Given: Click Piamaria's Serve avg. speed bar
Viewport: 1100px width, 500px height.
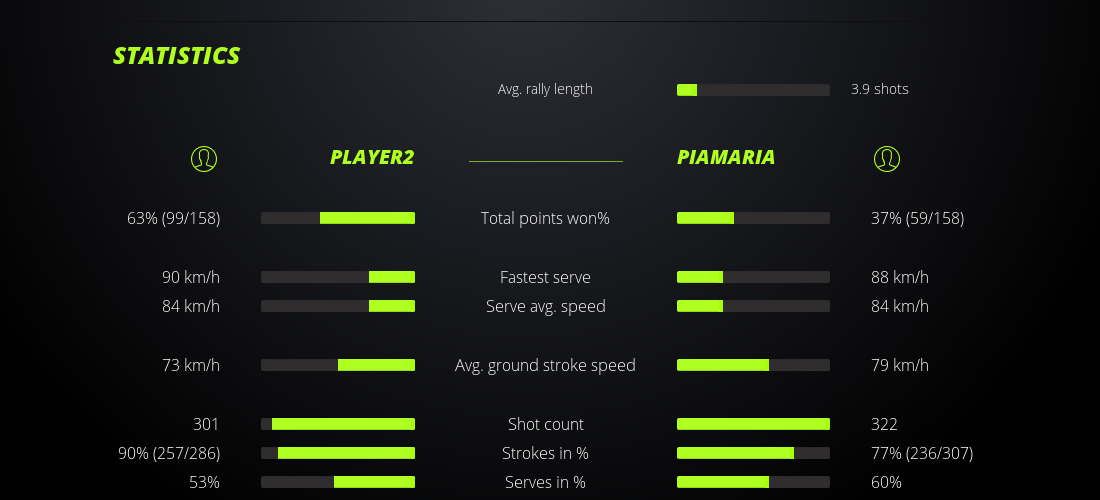Looking at the screenshot, I should [753, 306].
